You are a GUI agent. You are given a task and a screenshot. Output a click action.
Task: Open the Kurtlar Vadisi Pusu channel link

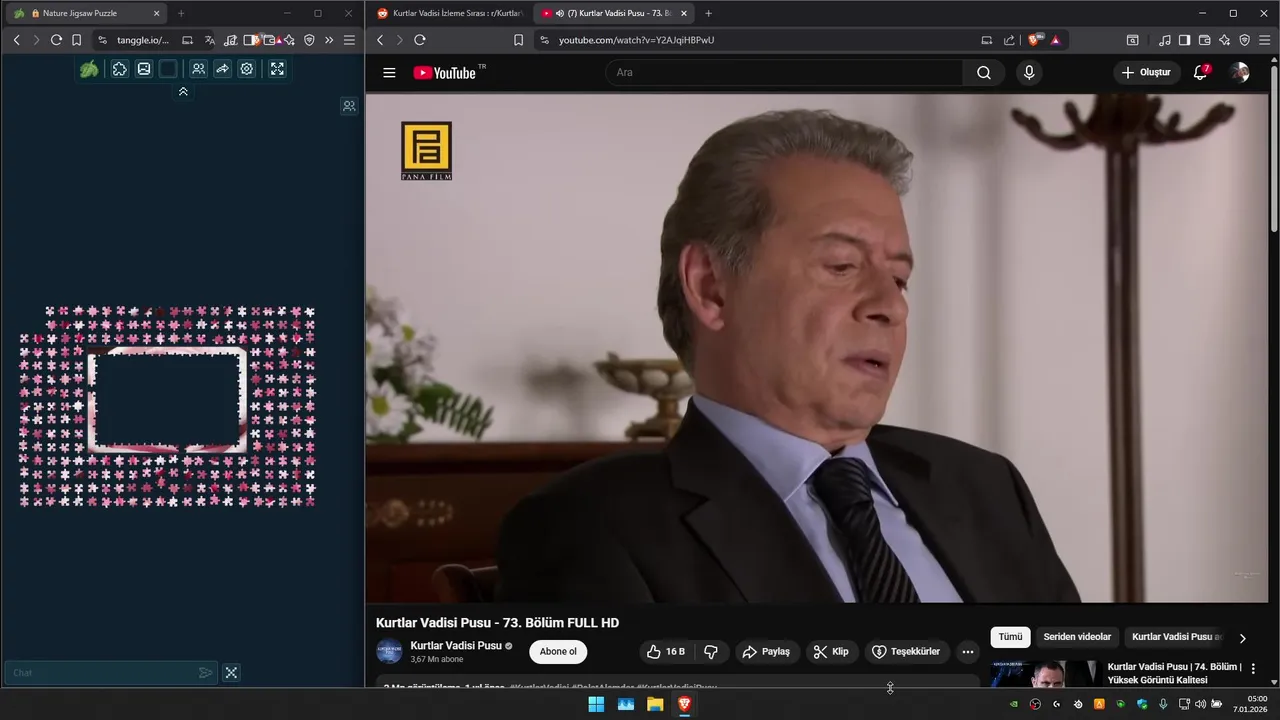point(456,646)
